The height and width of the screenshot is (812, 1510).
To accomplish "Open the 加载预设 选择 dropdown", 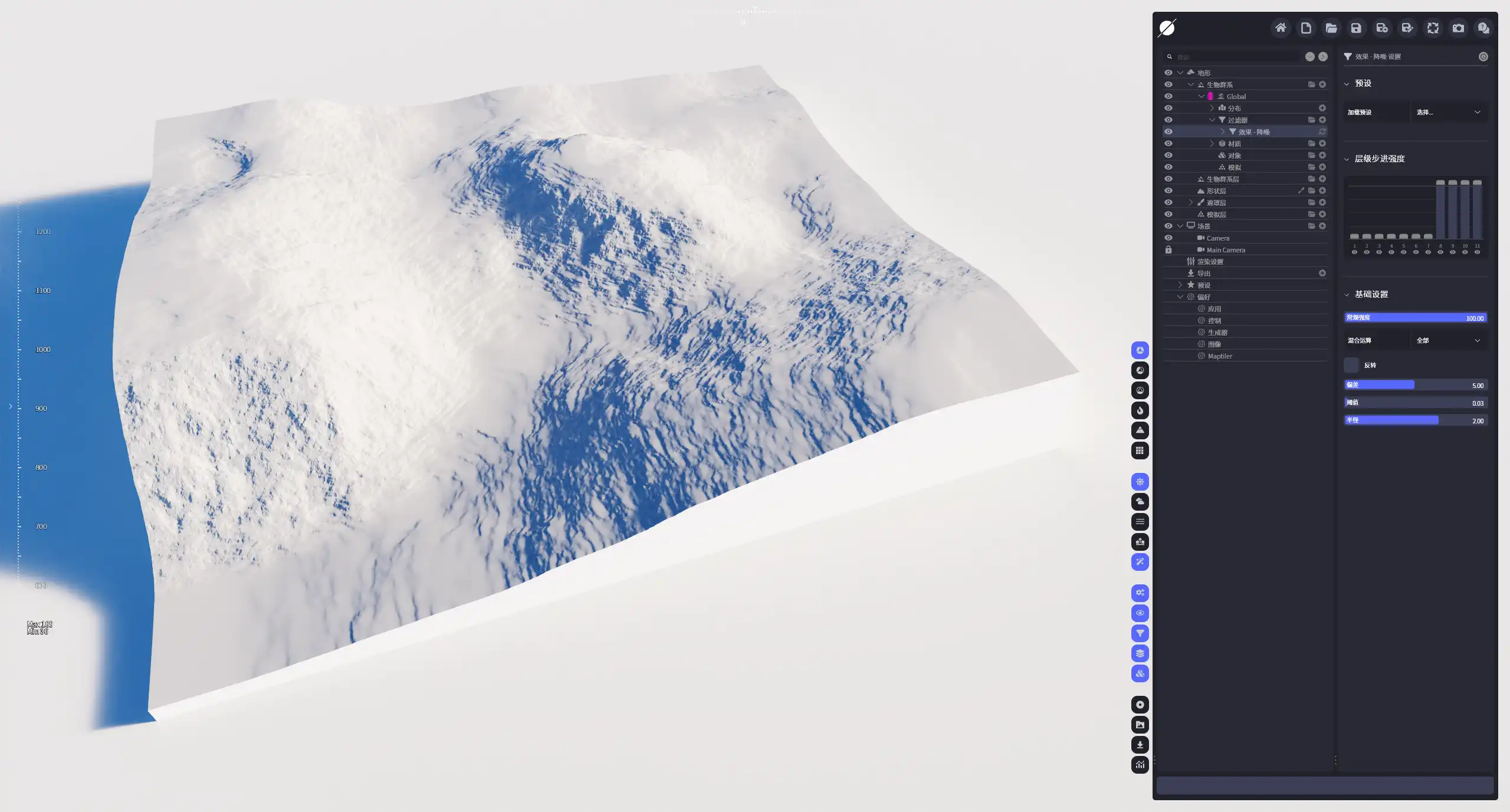I will pyautogui.click(x=1448, y=112).
